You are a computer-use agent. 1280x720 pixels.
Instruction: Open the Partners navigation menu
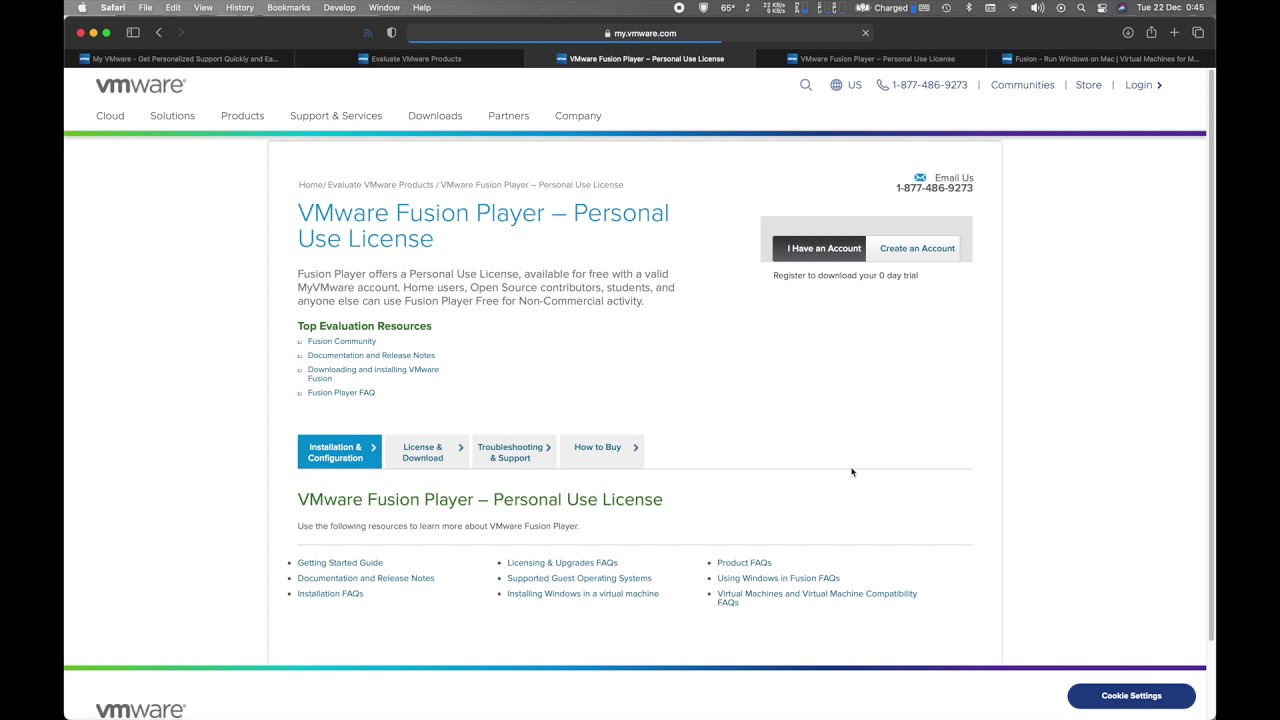tap(508, 116)
